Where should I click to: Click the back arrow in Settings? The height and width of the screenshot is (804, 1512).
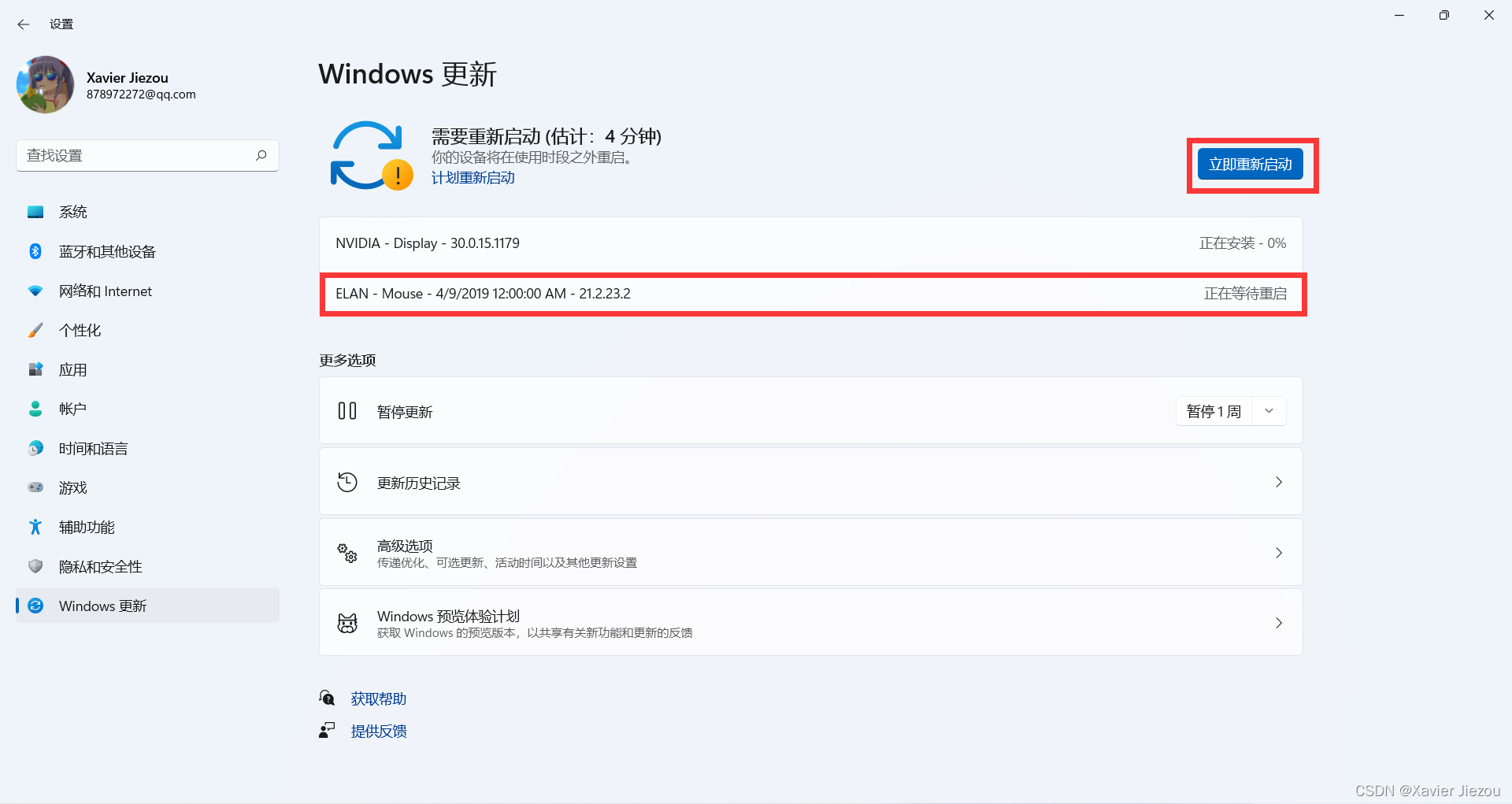[24, 24]
